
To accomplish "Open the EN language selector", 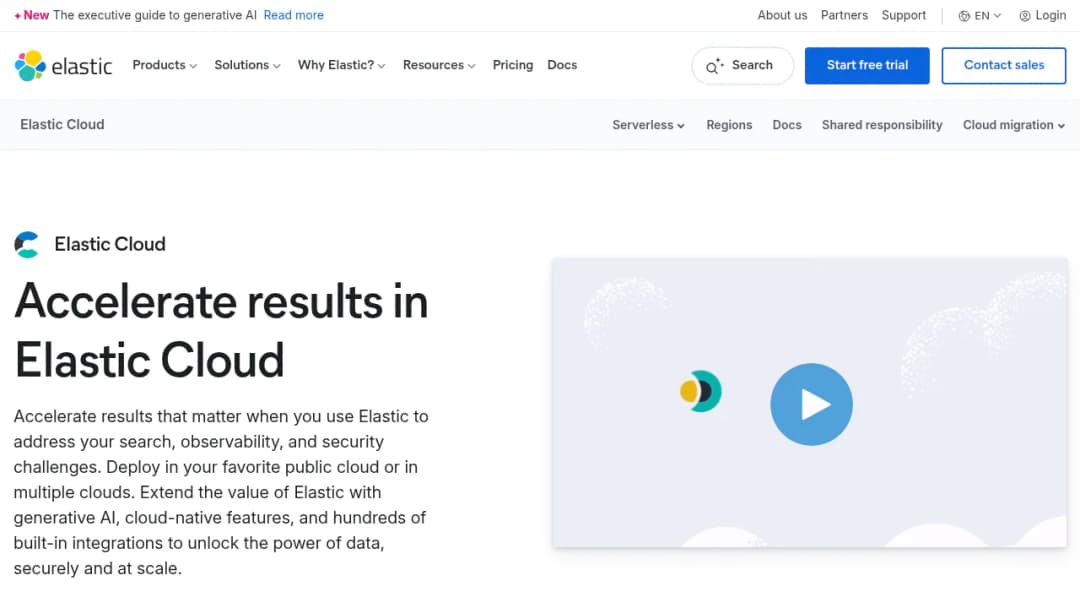I will (979, 16).
